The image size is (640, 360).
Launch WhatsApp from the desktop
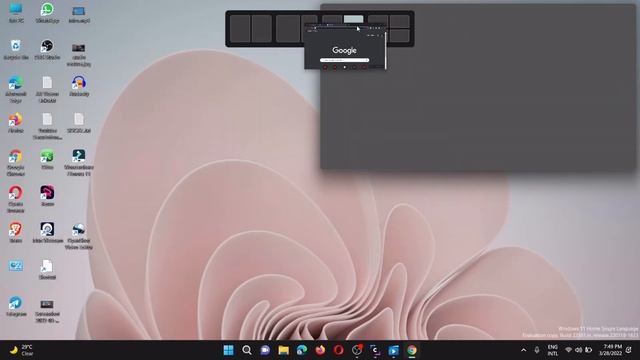[x=47, y=12]
